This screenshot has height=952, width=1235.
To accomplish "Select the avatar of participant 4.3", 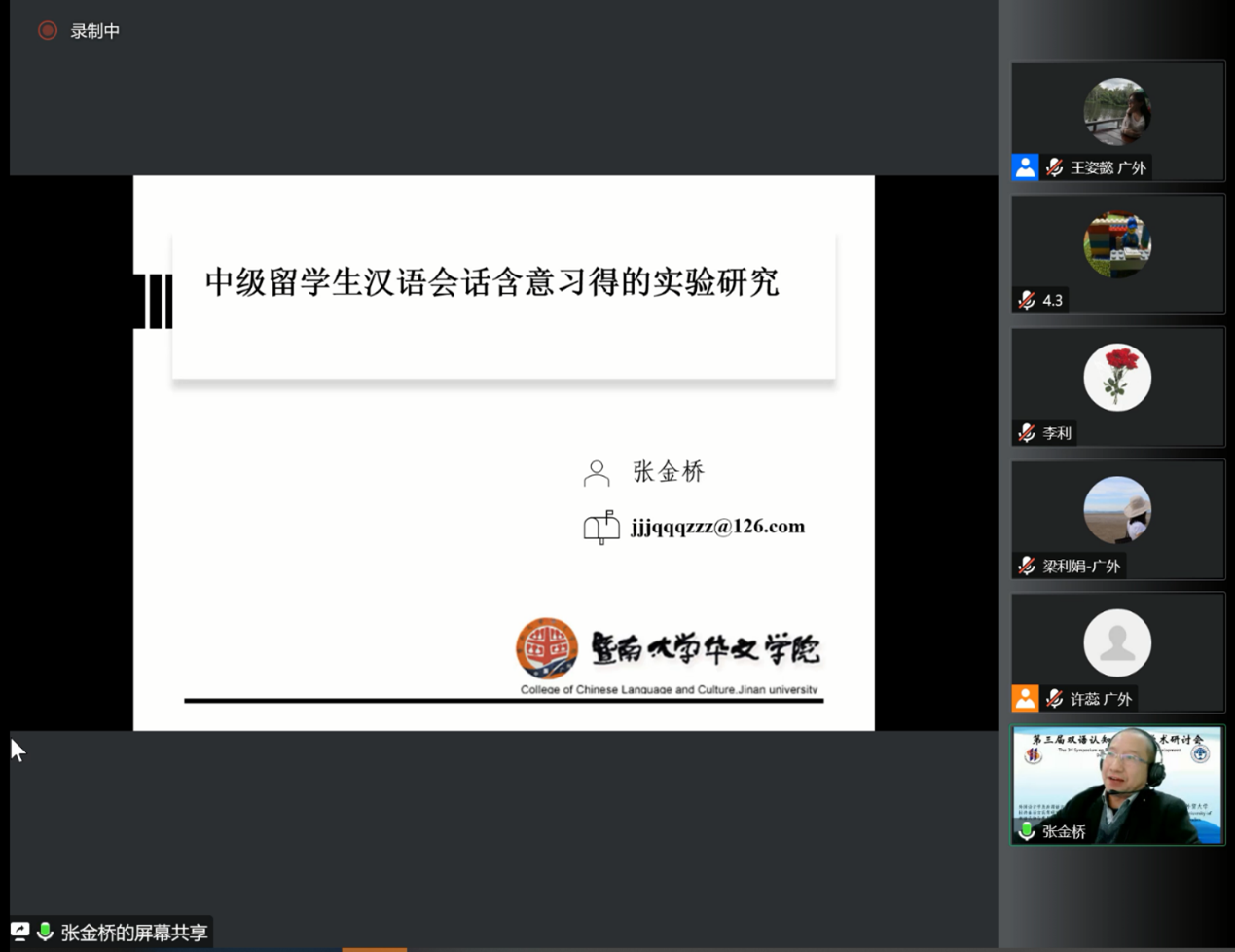I will click(1117, 244).
